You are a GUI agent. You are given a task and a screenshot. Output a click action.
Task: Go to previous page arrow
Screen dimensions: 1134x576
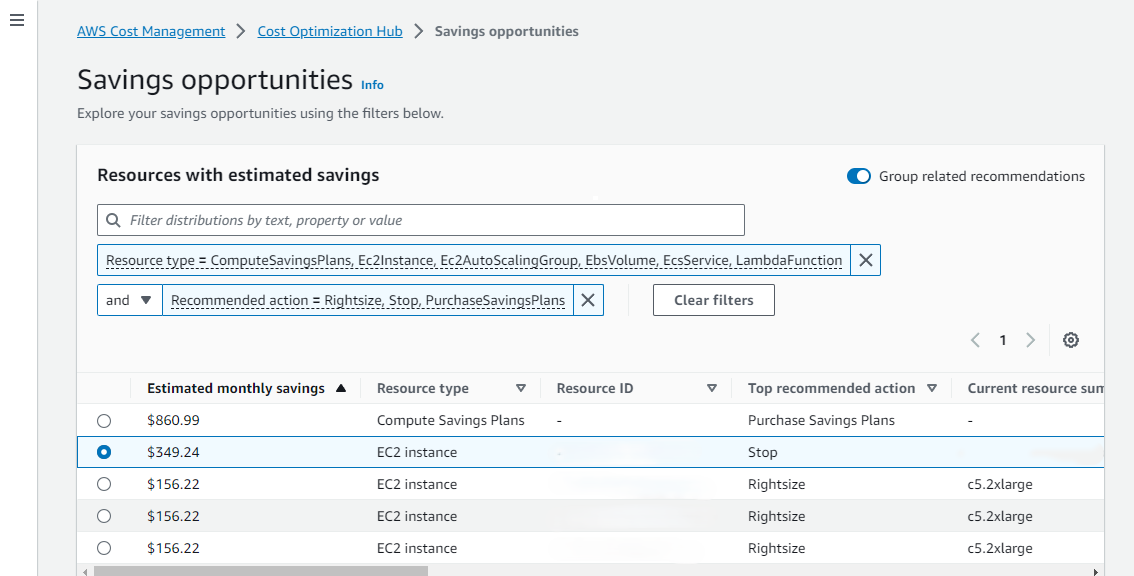pyautogui.click(x=976, y=340)
